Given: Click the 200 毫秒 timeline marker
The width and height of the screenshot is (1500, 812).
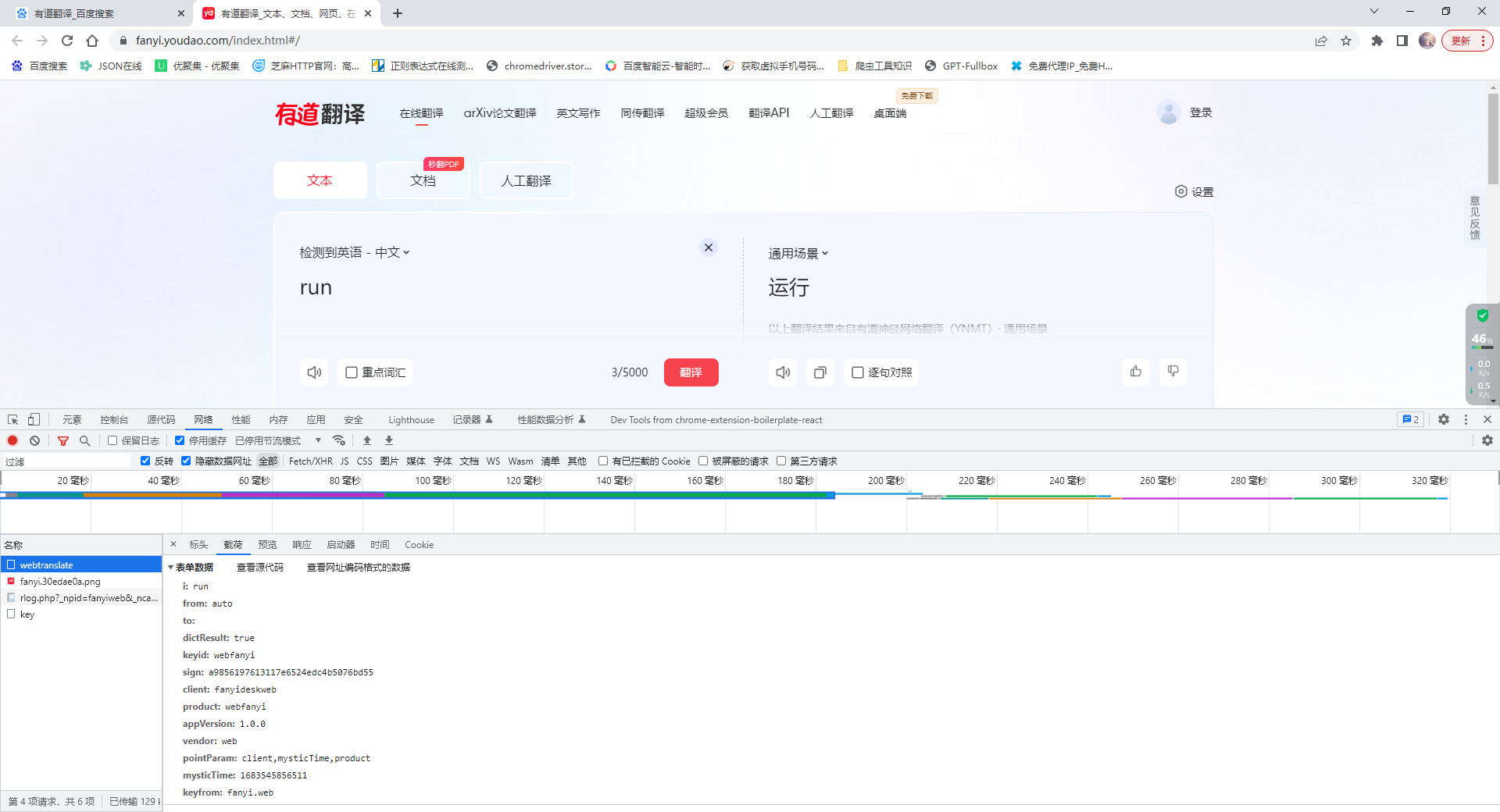Looking at the screenshot, I should 886,480.
